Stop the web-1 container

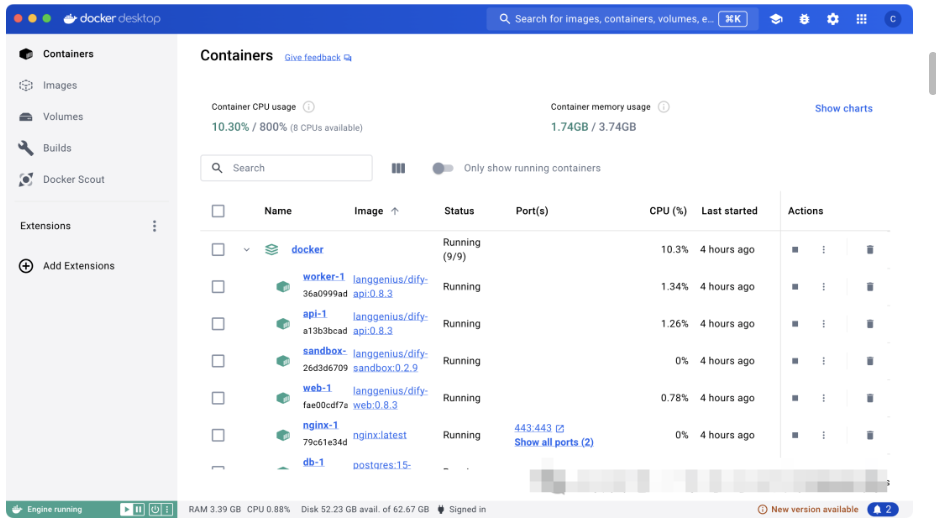point(795,397)
